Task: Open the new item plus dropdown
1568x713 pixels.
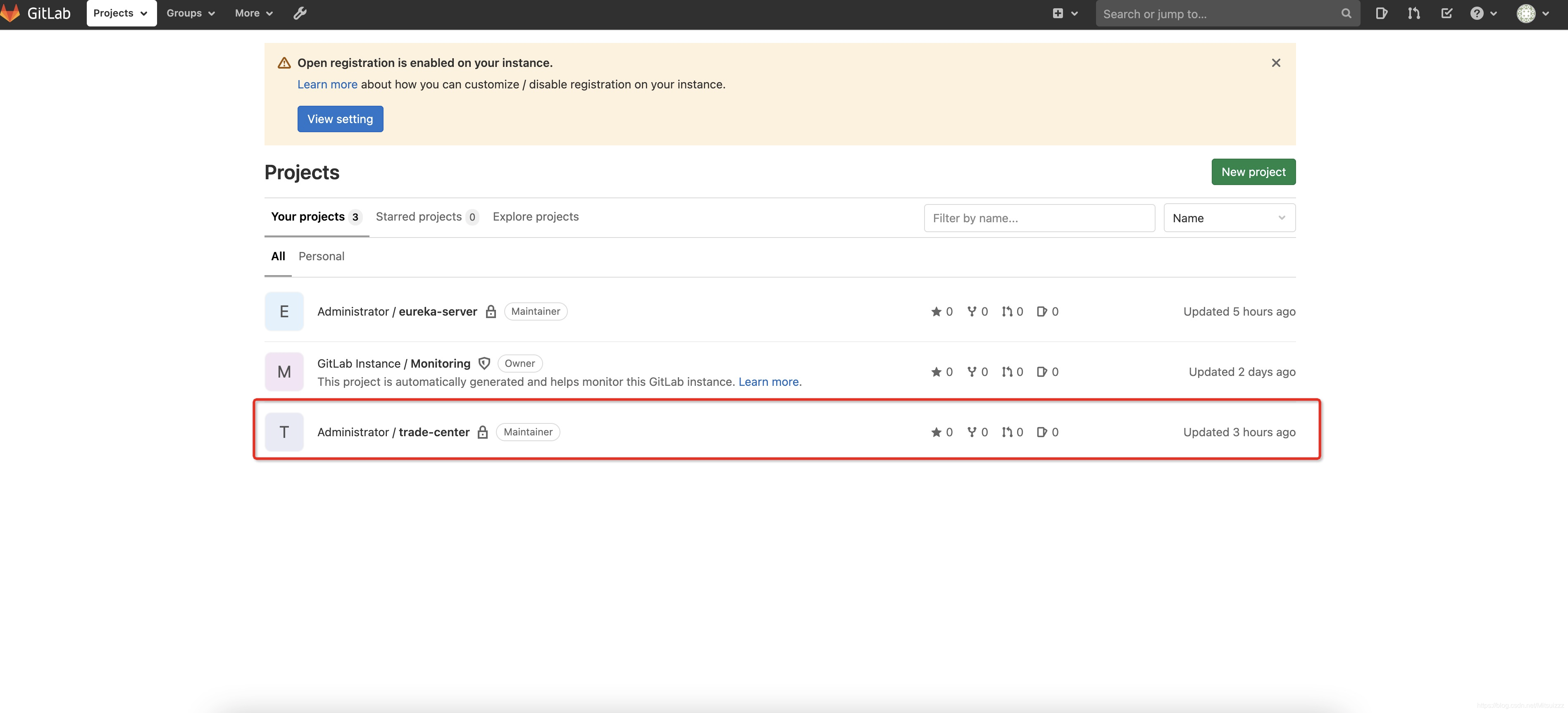Action: (1065, 13)
